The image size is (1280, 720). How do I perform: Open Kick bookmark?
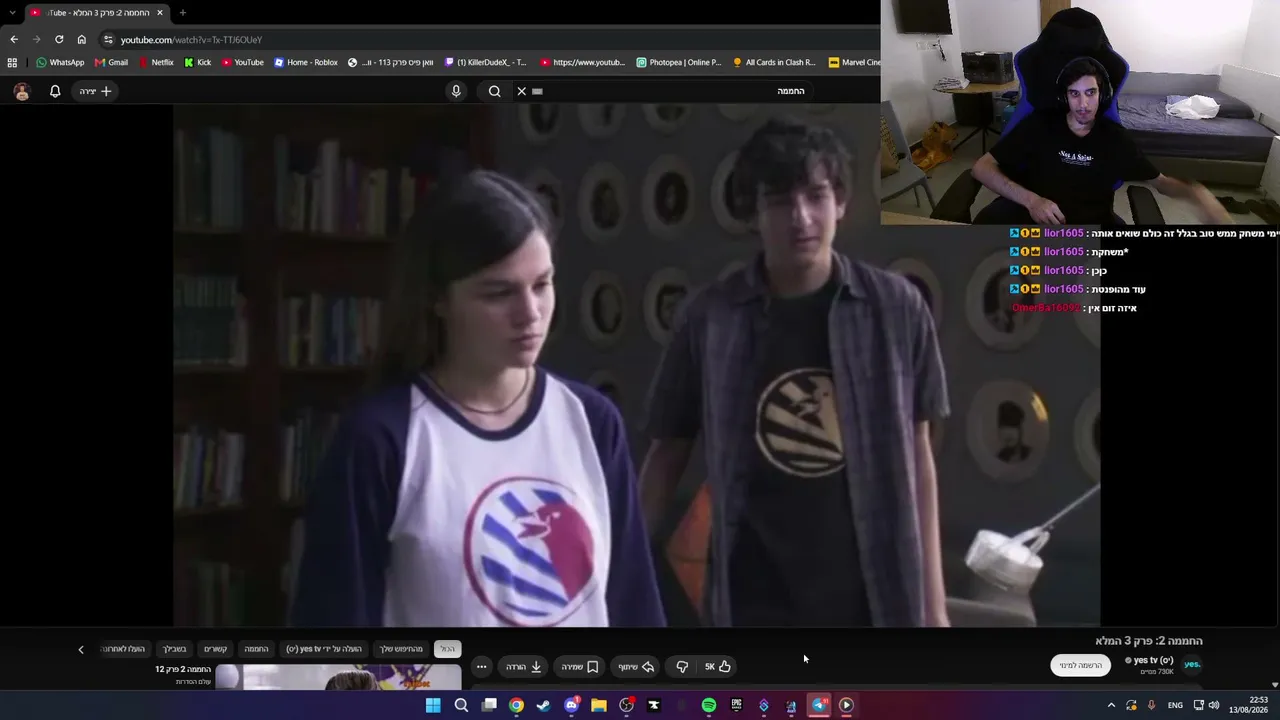tap(197, 62)
